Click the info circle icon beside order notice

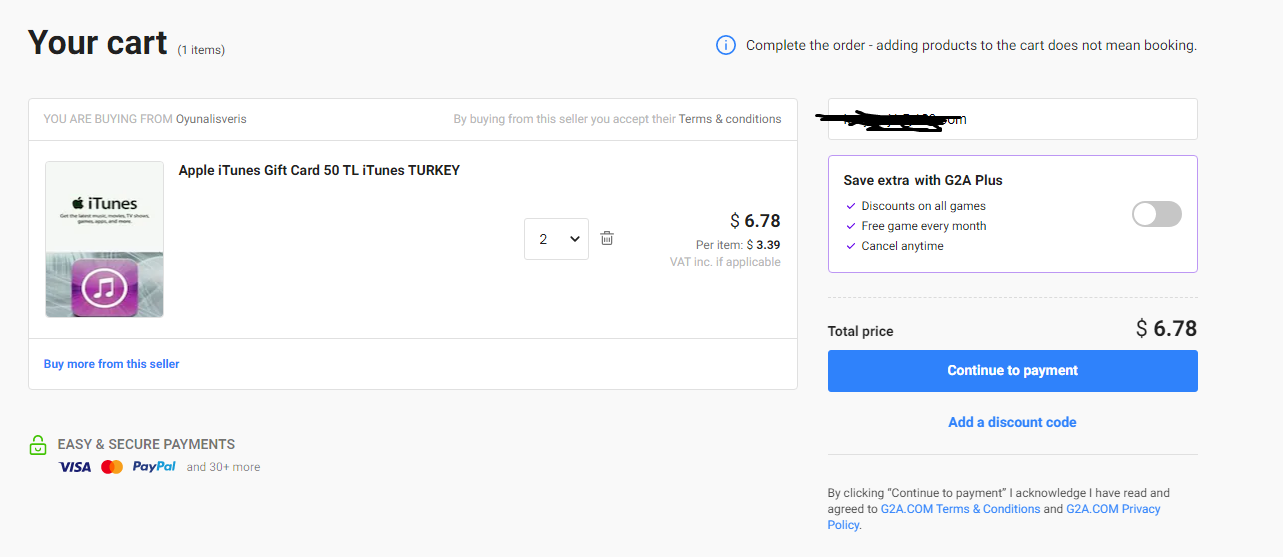point(726,45)
